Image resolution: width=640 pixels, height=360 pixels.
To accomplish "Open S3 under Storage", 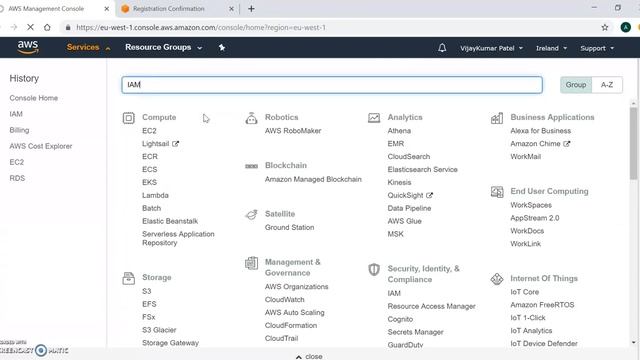I will point(147,291).
